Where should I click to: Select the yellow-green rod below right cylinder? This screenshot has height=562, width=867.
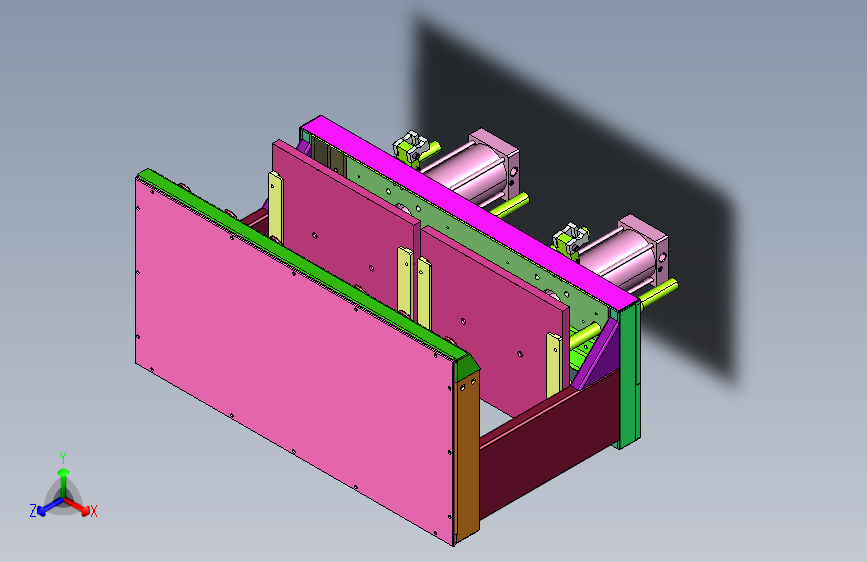tap(659, 292)
